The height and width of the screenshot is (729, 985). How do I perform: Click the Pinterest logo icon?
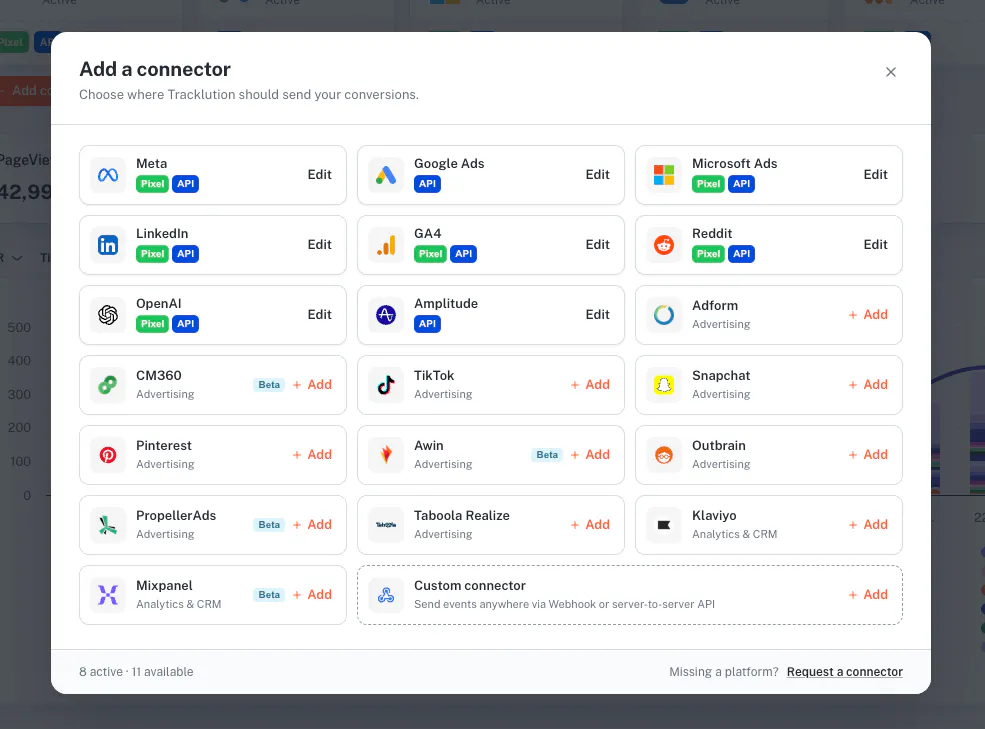pos(108,454)
